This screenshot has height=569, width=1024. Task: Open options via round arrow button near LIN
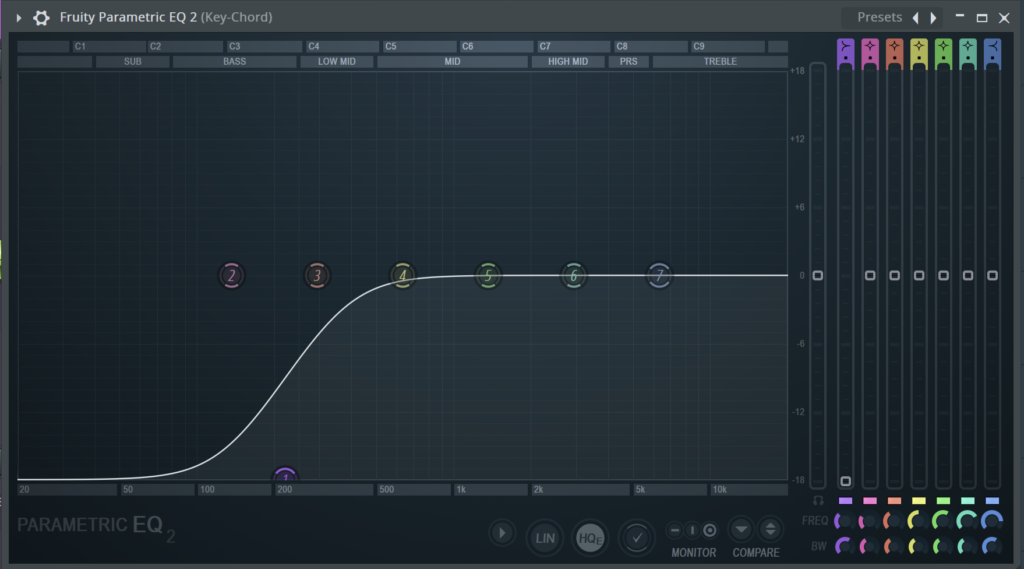tap(502, 534)
